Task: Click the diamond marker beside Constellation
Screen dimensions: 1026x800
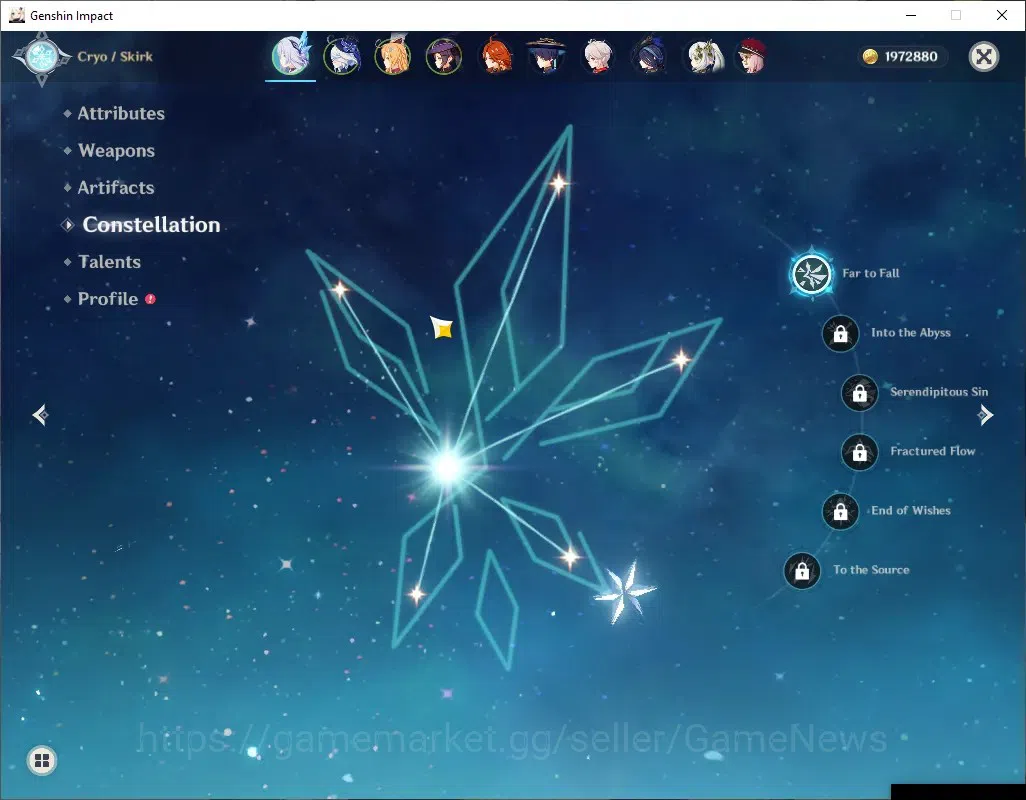Action: click(x=67, y=225)
